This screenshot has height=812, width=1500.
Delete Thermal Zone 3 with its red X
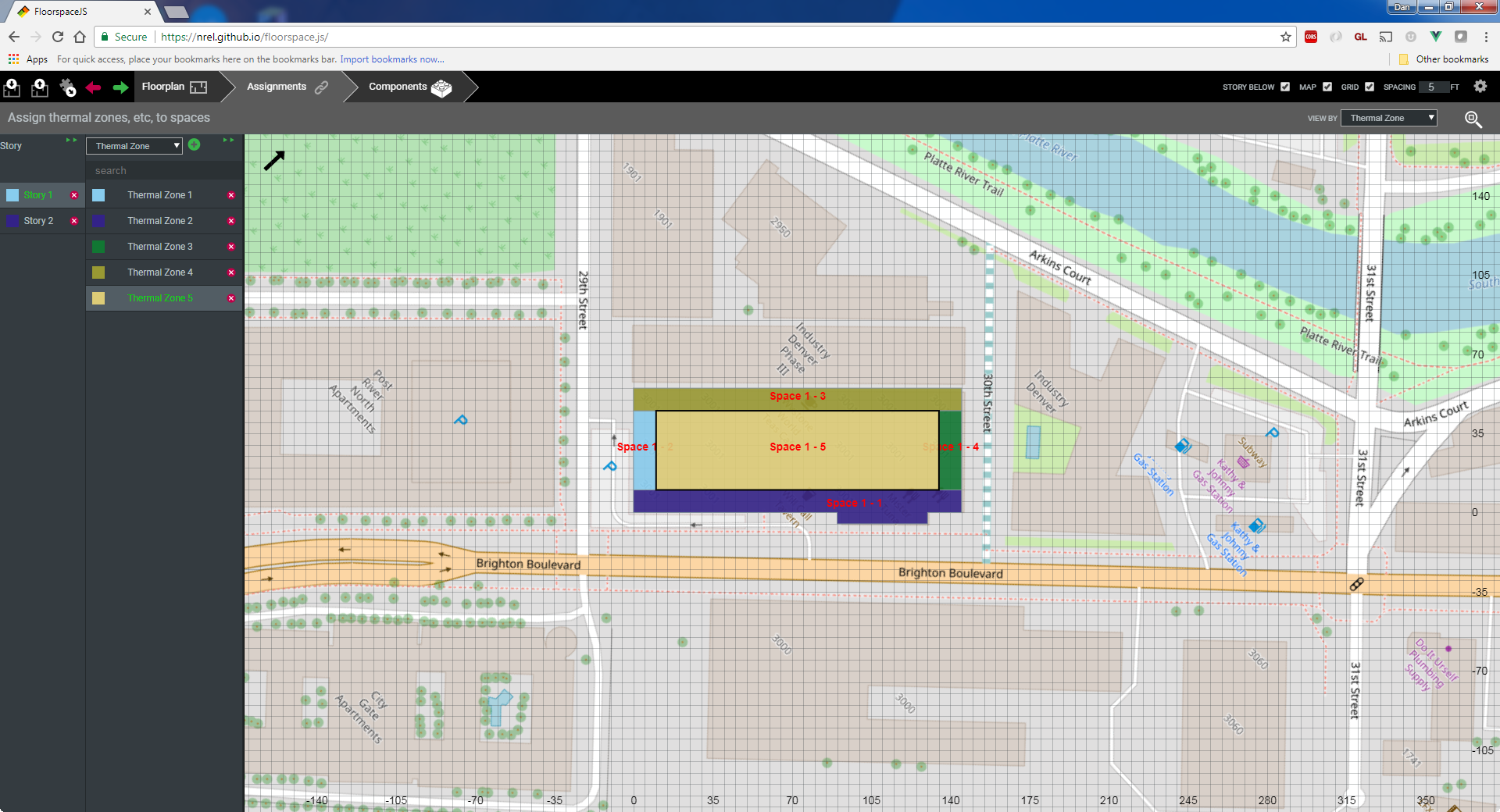tap(231, 247)
